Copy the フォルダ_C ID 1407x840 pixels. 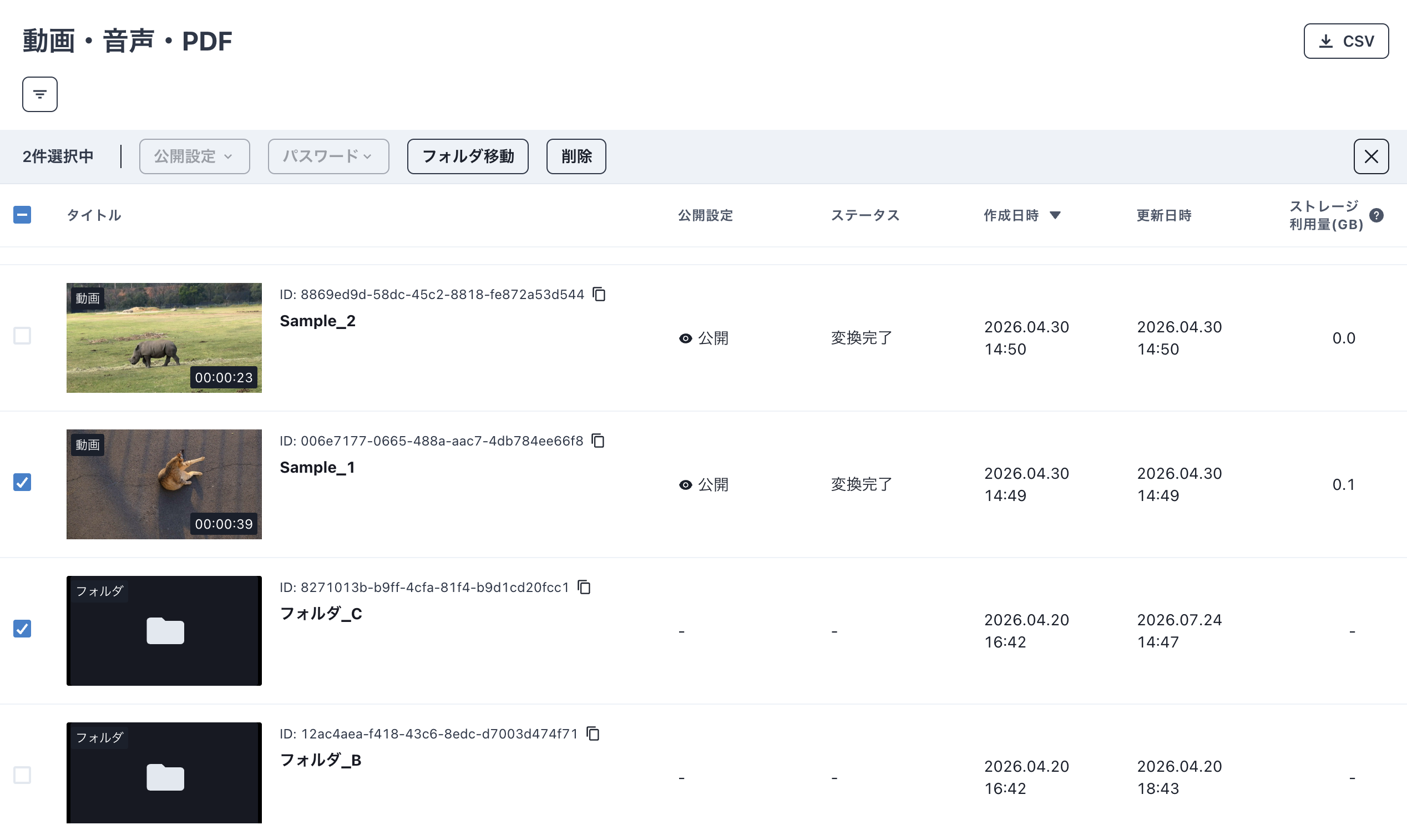pos(584,587)
